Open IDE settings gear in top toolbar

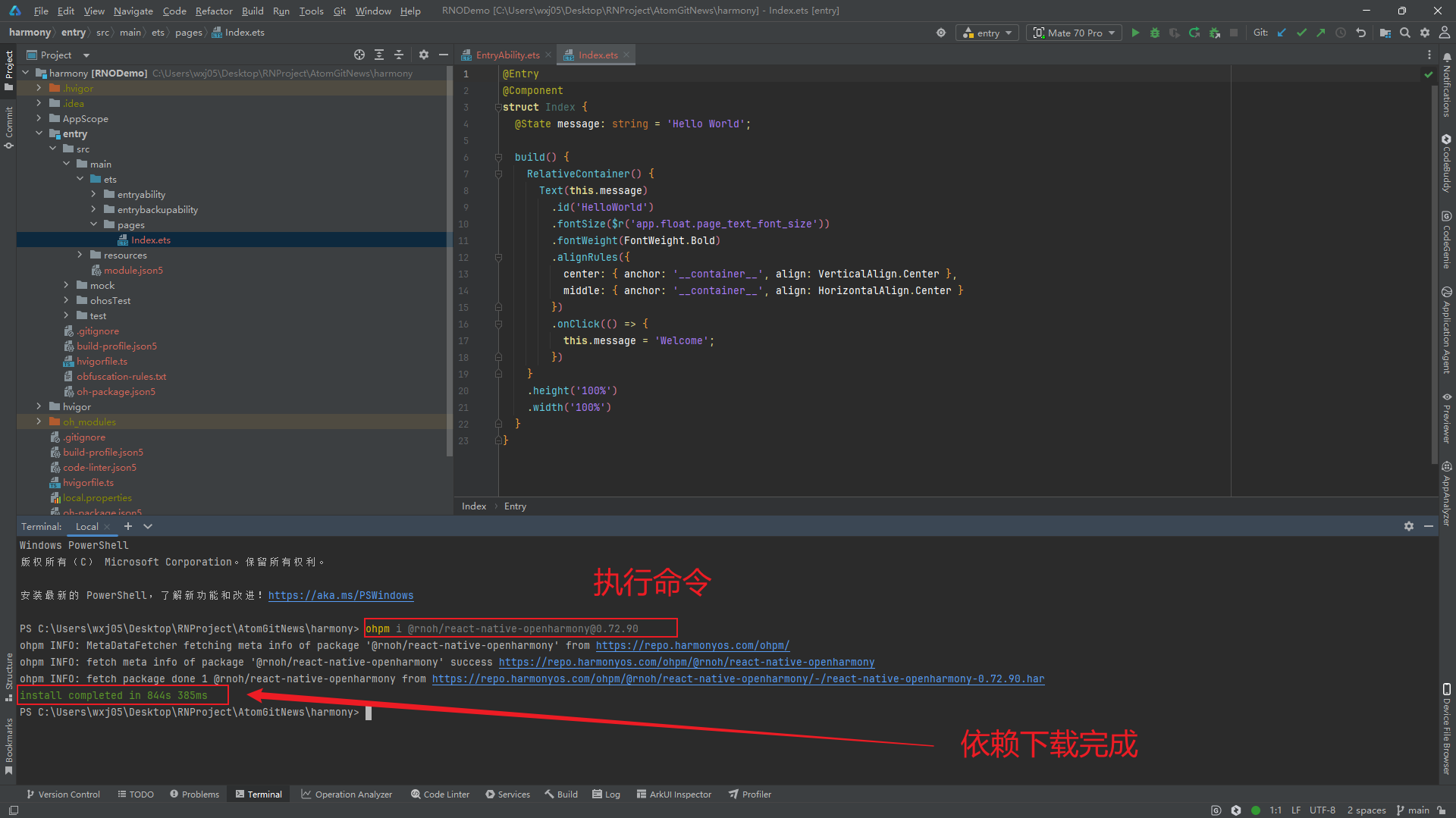pyautogui.click(x=1425, y=33)
